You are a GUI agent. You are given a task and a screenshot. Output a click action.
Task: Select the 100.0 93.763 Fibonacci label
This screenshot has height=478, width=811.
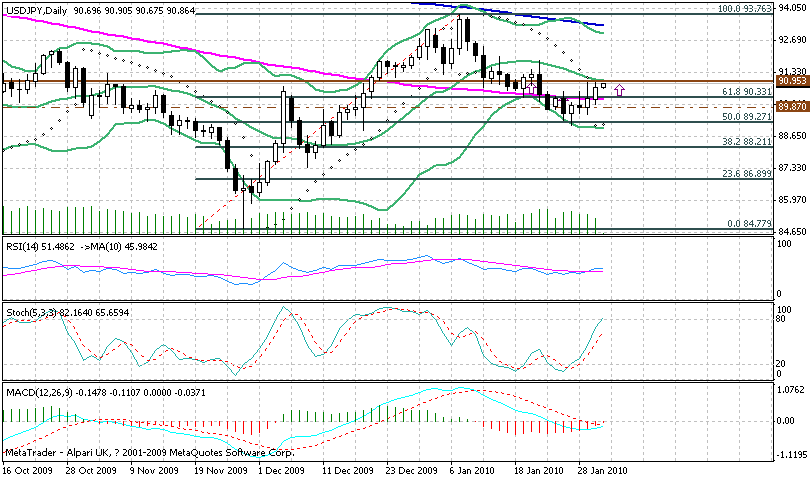(745, 9)
